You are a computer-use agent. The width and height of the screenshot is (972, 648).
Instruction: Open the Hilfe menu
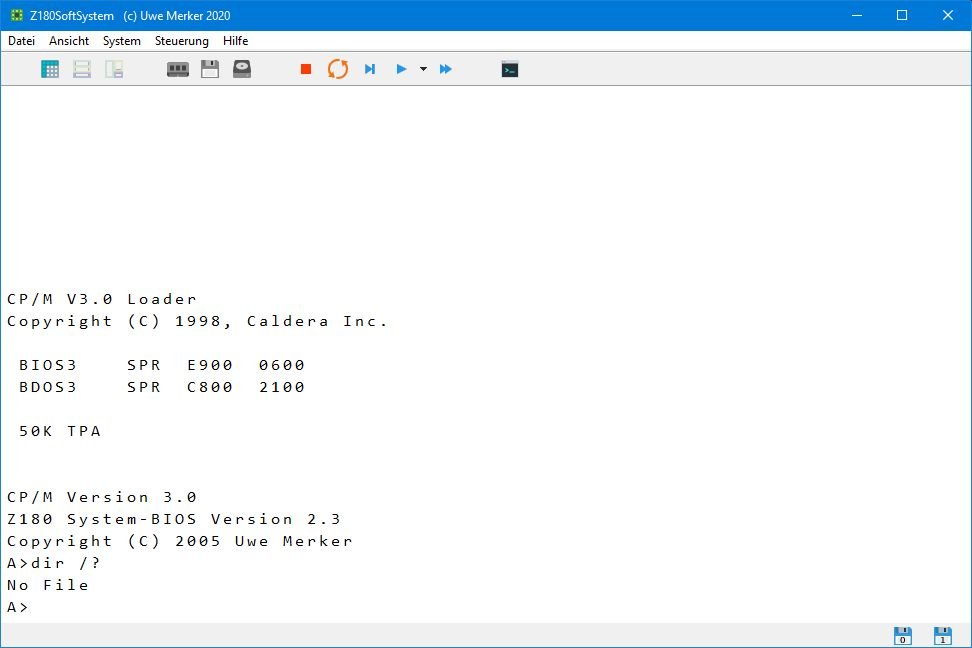236,41
